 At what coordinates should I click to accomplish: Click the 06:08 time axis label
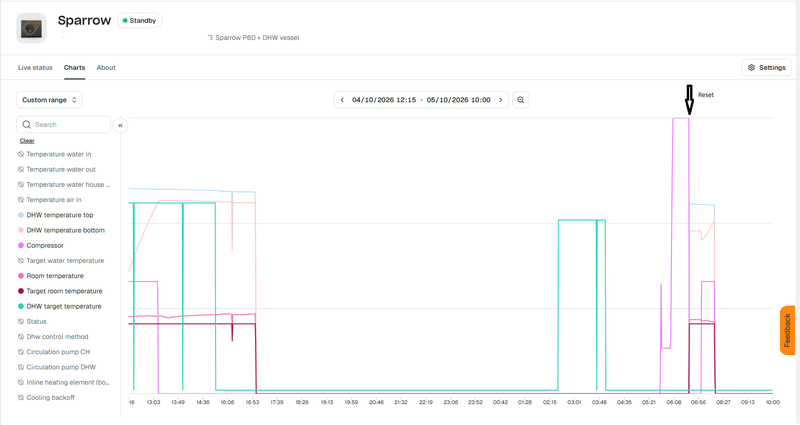[x=673, y=402]
